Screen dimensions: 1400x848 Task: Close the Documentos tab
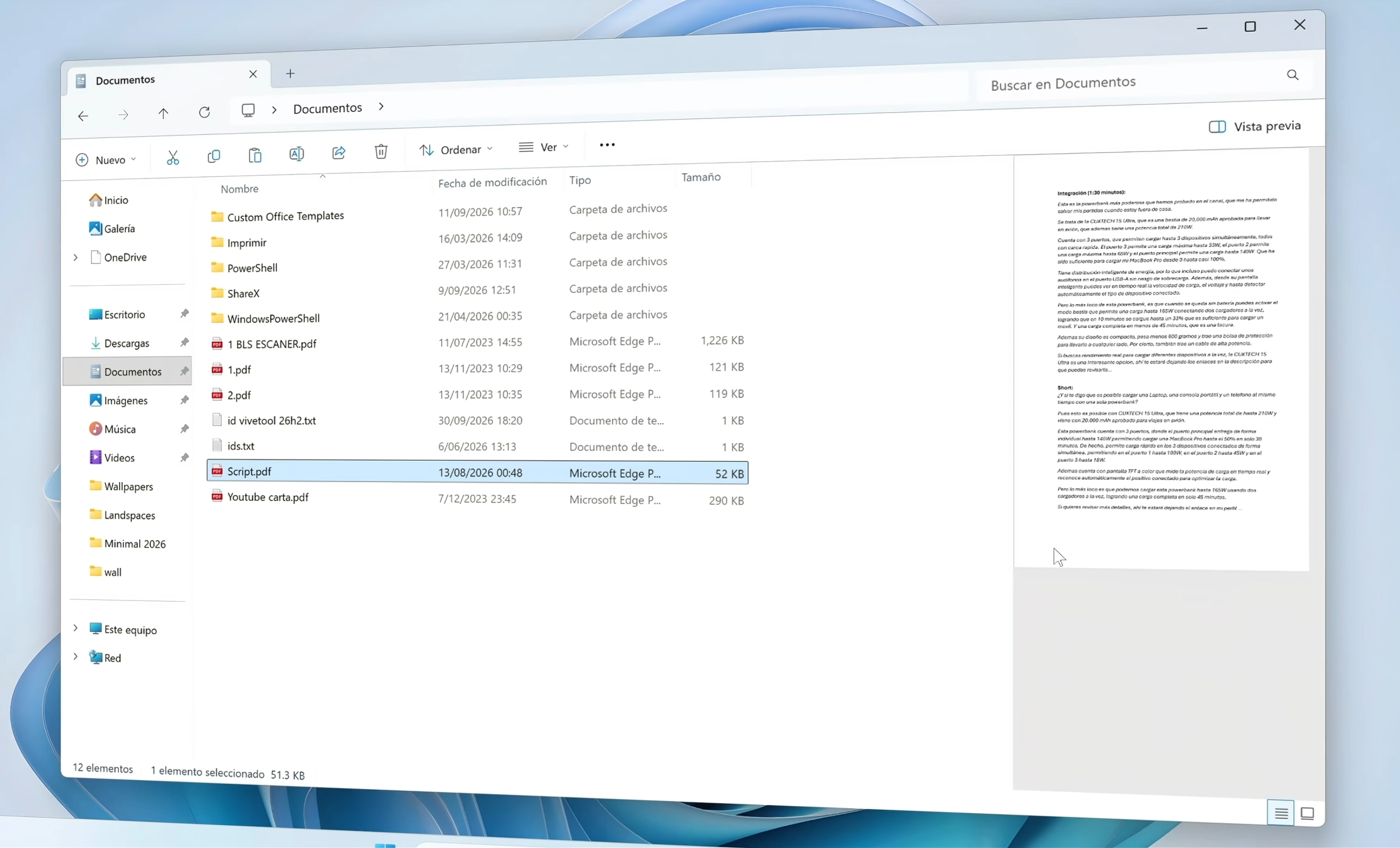pyautogui.click(x=253, y=74)
